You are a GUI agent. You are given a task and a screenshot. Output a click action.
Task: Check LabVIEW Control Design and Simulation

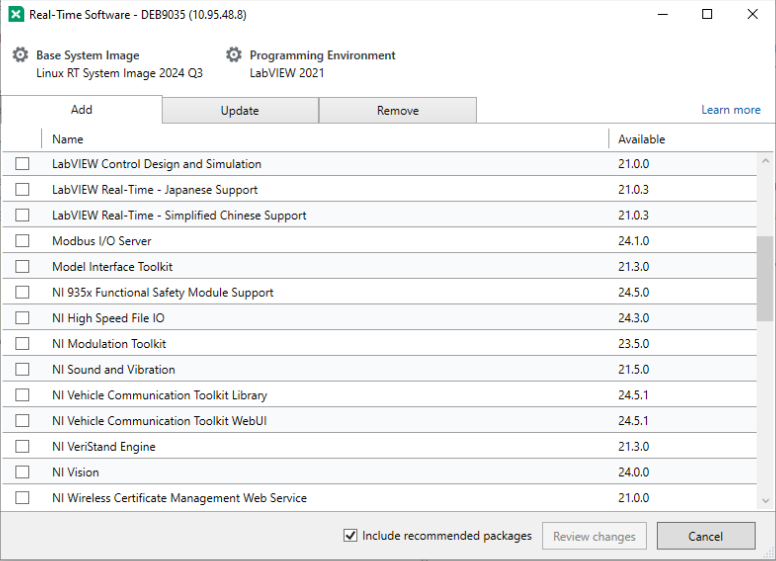click(x=22, y=164)
